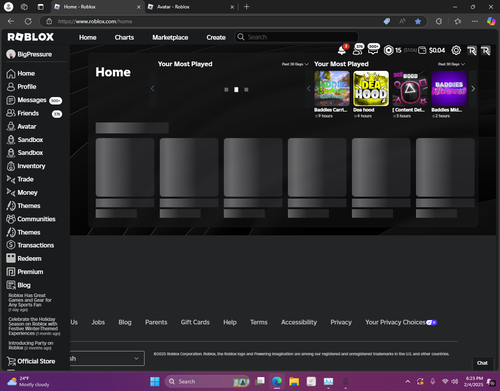Click the taskbar Search box
500x391 pixels.
tap(207, 381)
